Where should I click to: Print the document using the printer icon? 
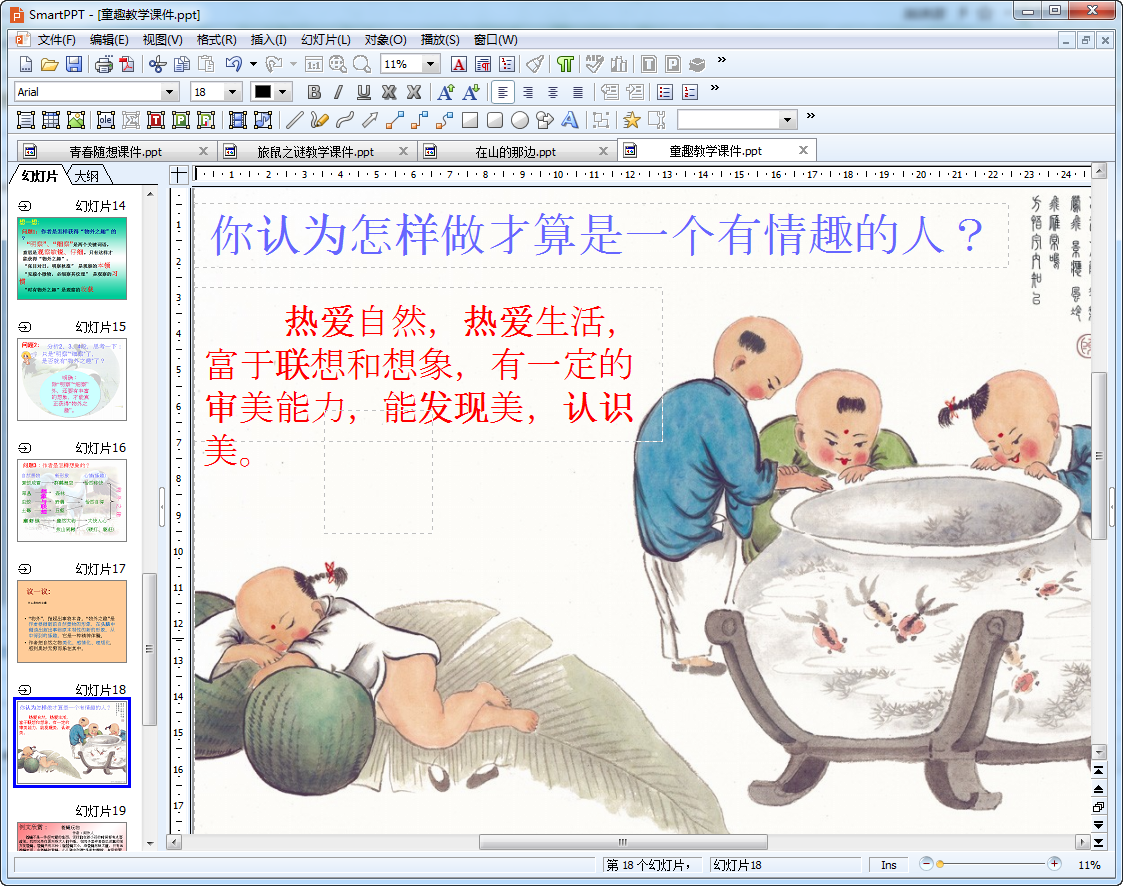tap(104, 64)
